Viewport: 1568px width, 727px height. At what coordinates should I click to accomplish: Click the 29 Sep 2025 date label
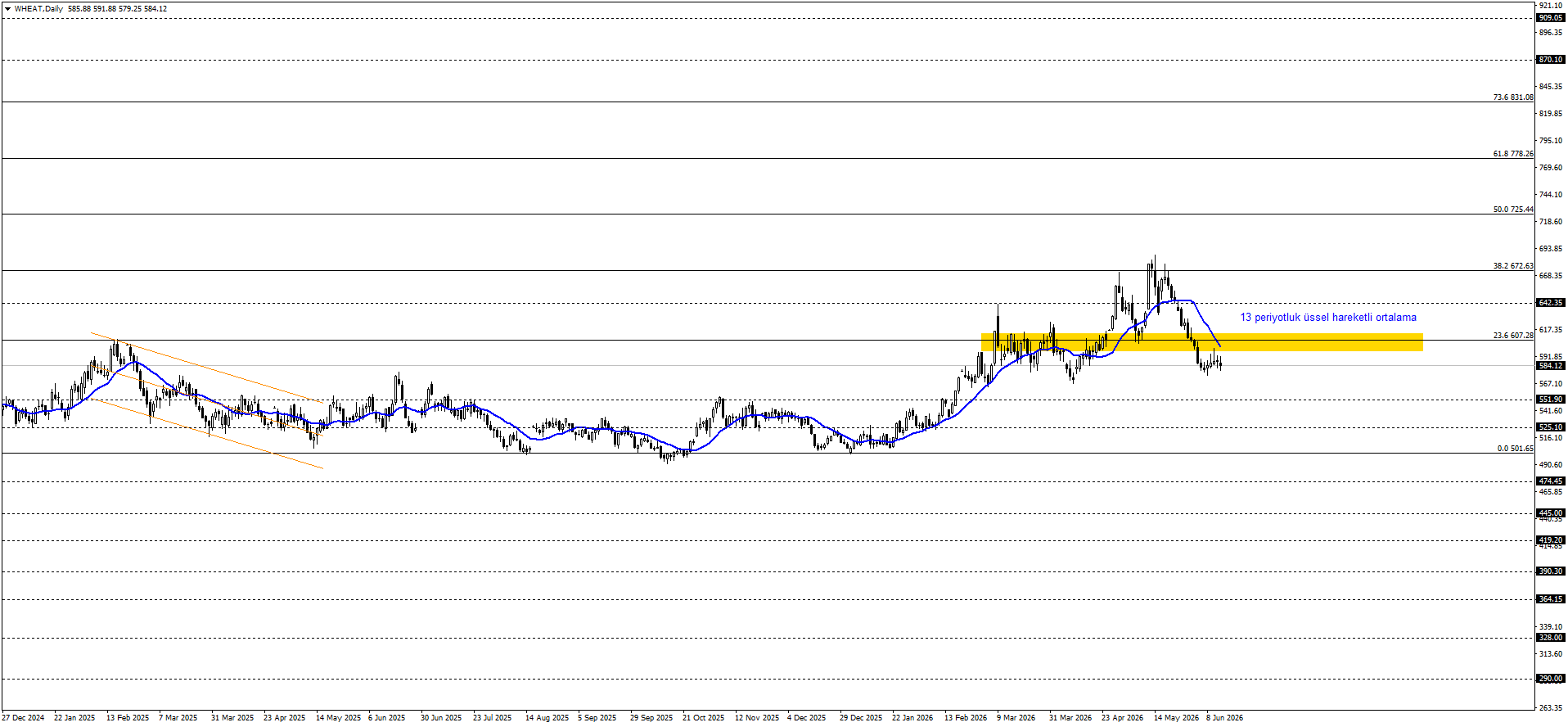point(651,718)
